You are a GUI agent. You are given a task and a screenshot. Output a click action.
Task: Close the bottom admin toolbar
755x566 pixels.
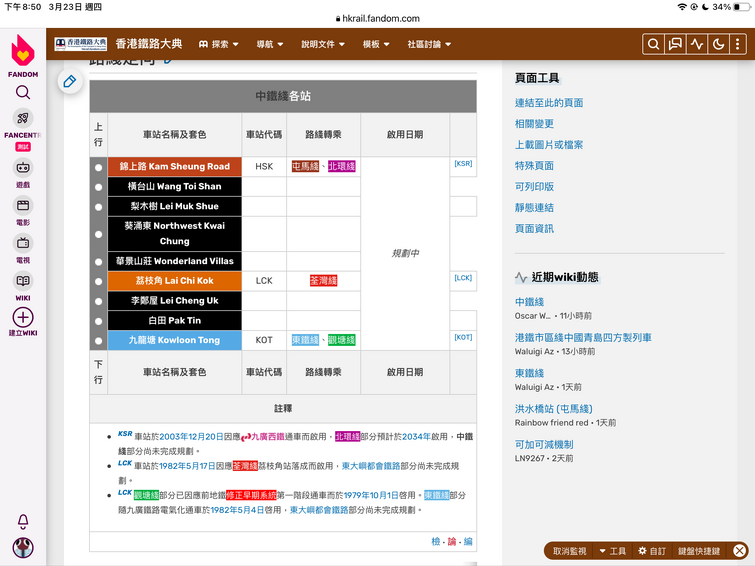point(740,551)
